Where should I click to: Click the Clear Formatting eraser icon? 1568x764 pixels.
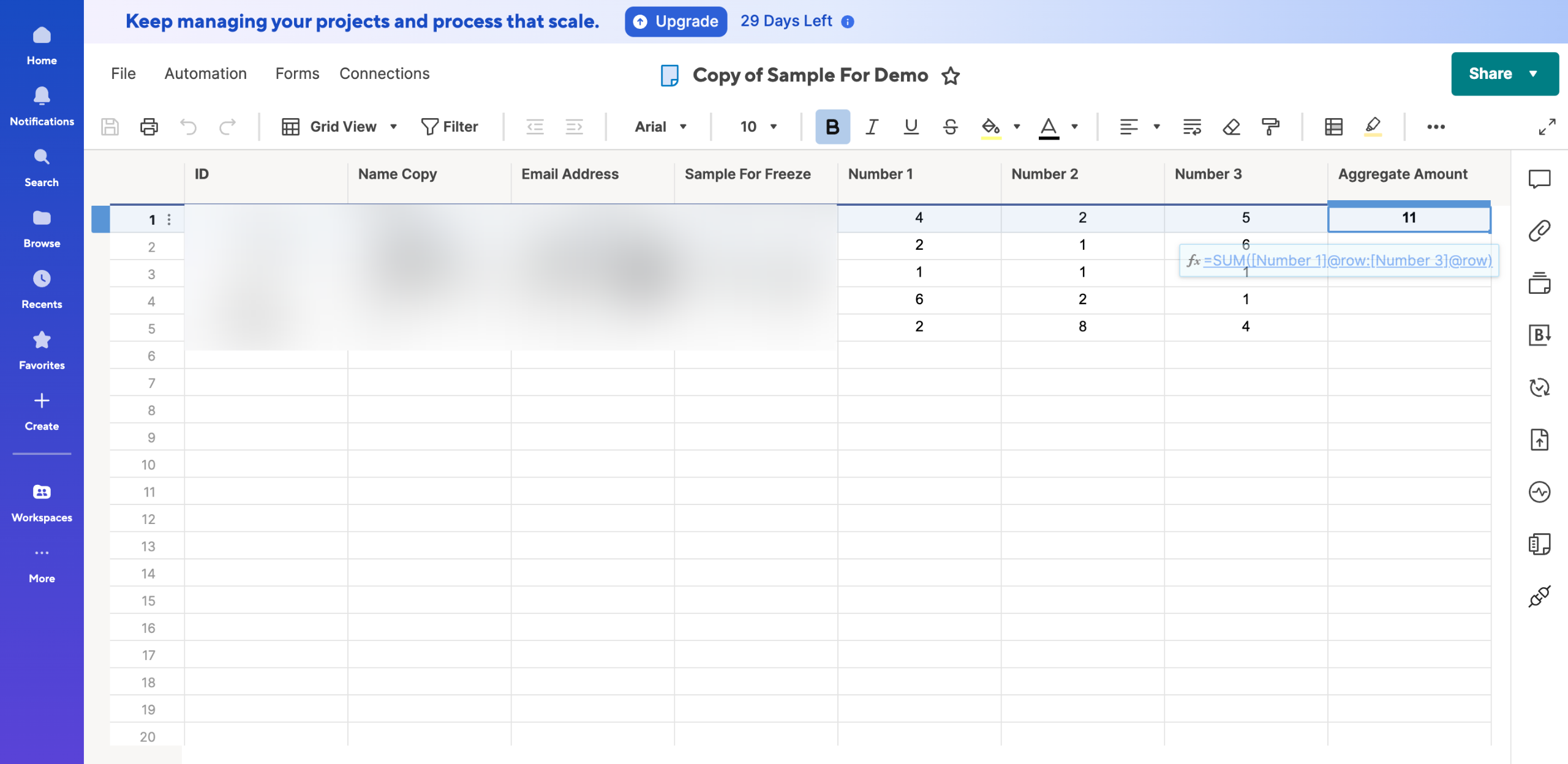click(1231, 127)
